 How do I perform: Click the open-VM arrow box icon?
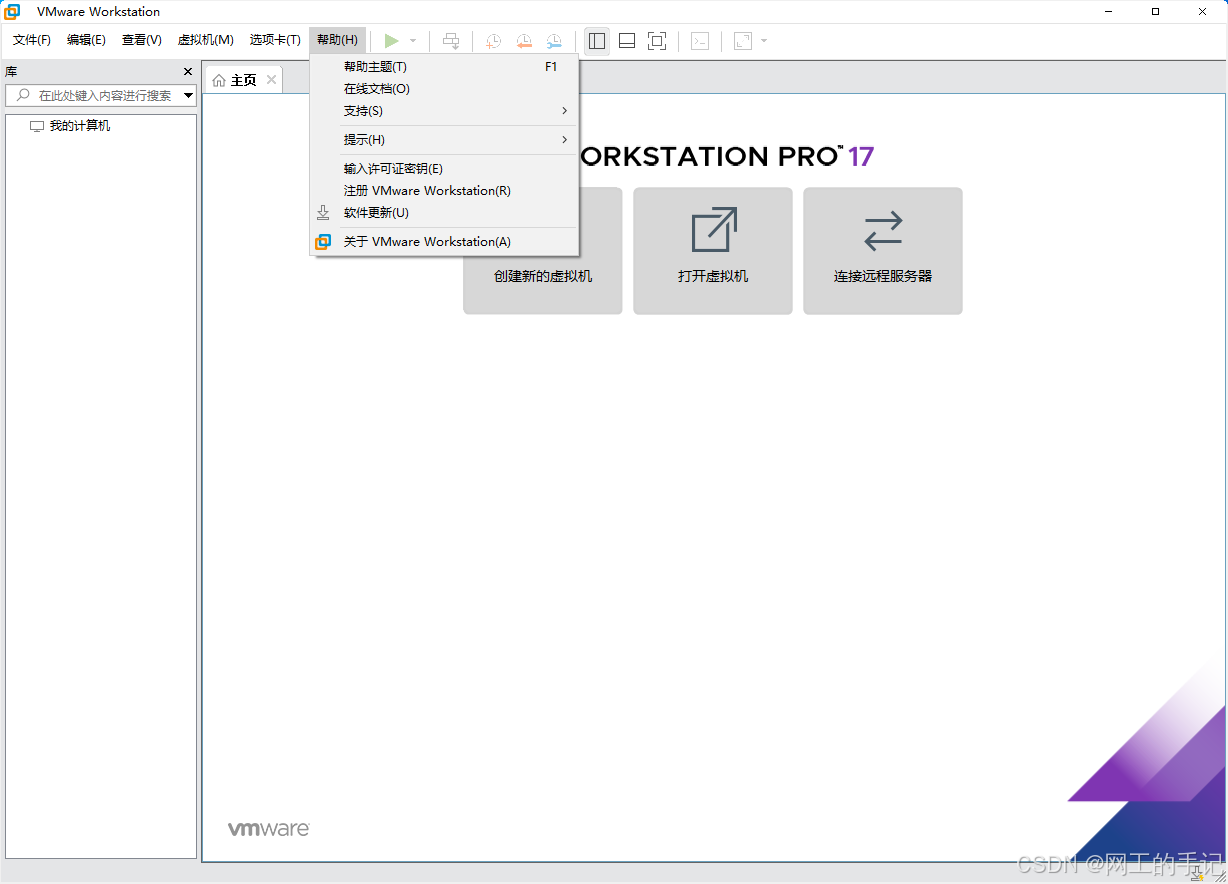714,230
